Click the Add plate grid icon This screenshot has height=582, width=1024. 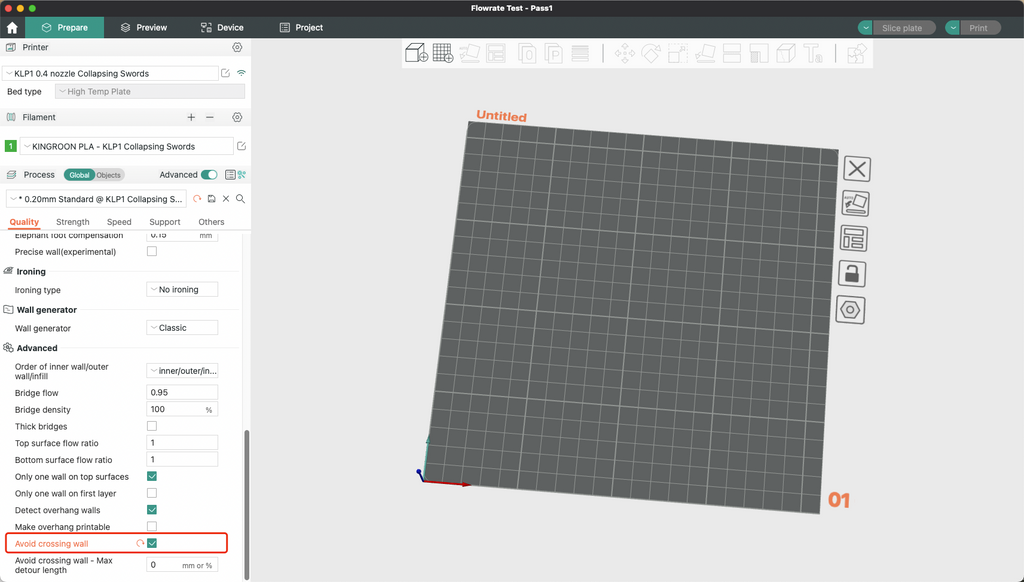pos(443,53)
